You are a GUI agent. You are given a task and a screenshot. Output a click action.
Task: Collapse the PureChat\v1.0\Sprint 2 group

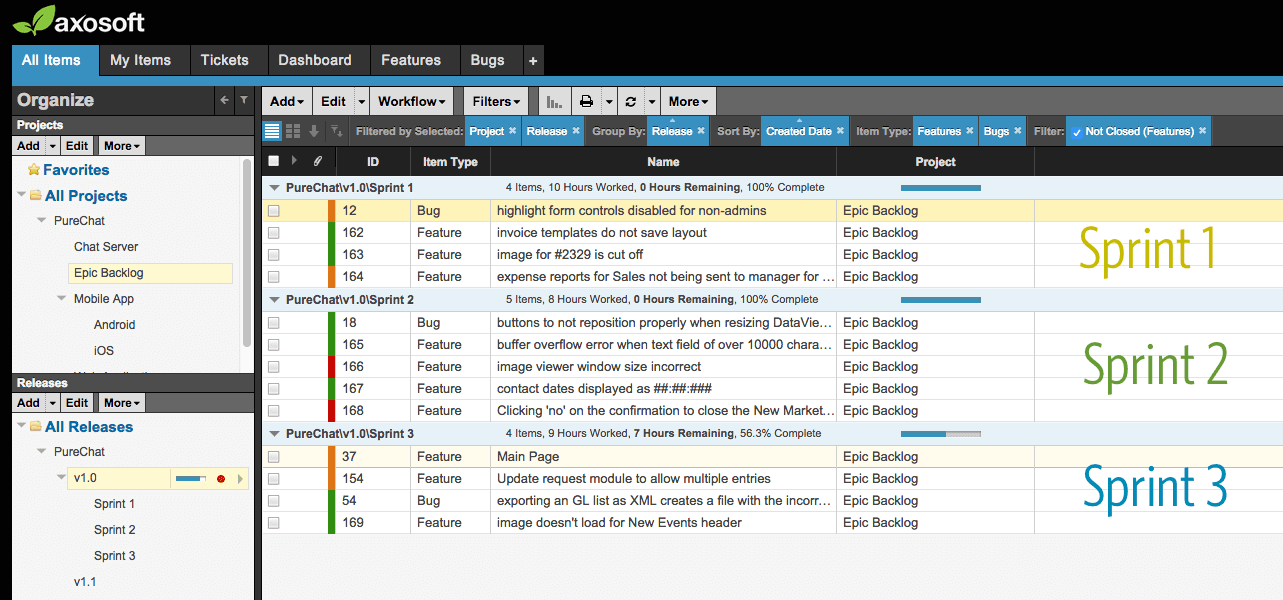tap(274, 300)
